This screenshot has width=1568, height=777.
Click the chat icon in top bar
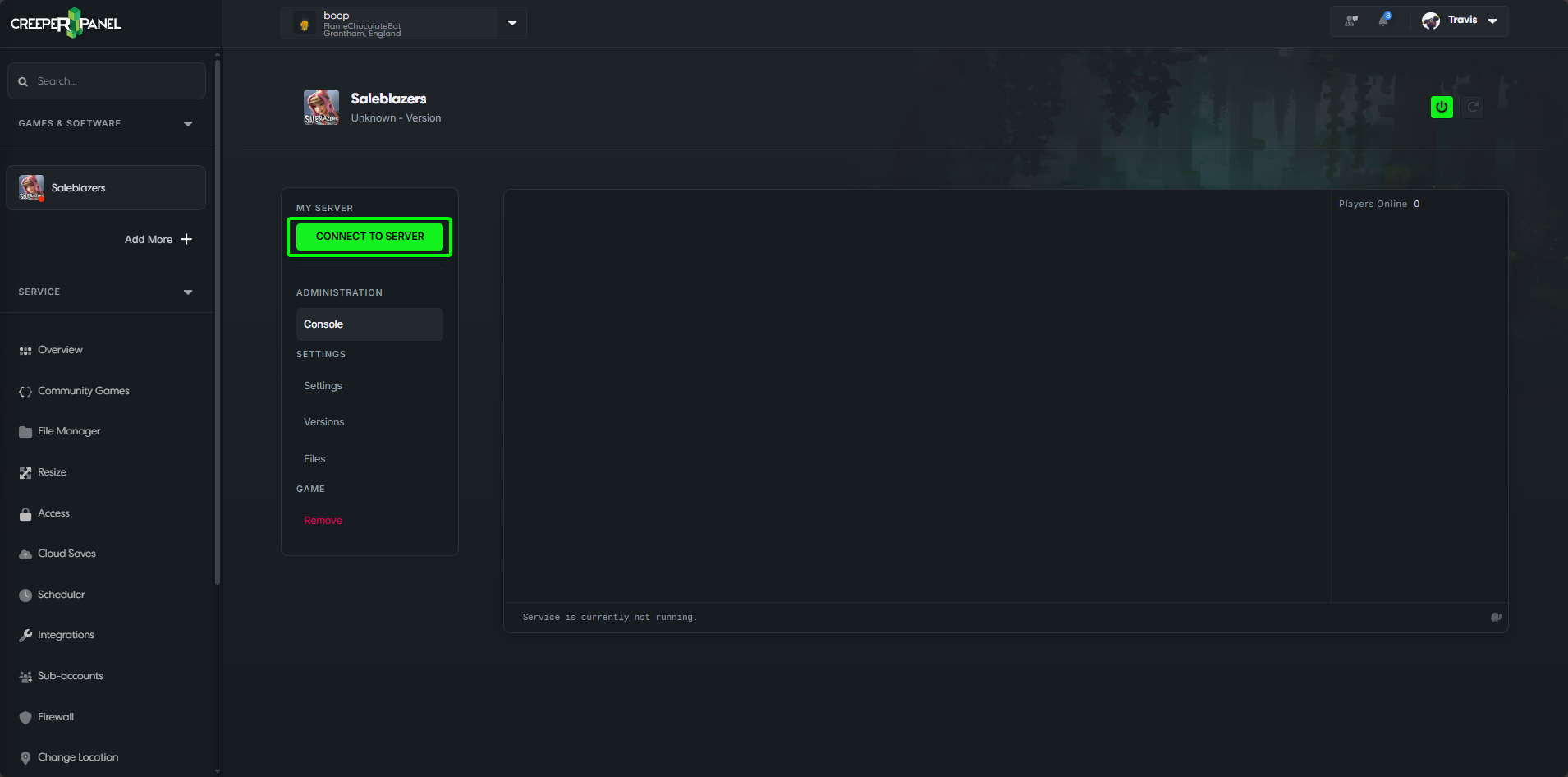(x=1350, y=21)
